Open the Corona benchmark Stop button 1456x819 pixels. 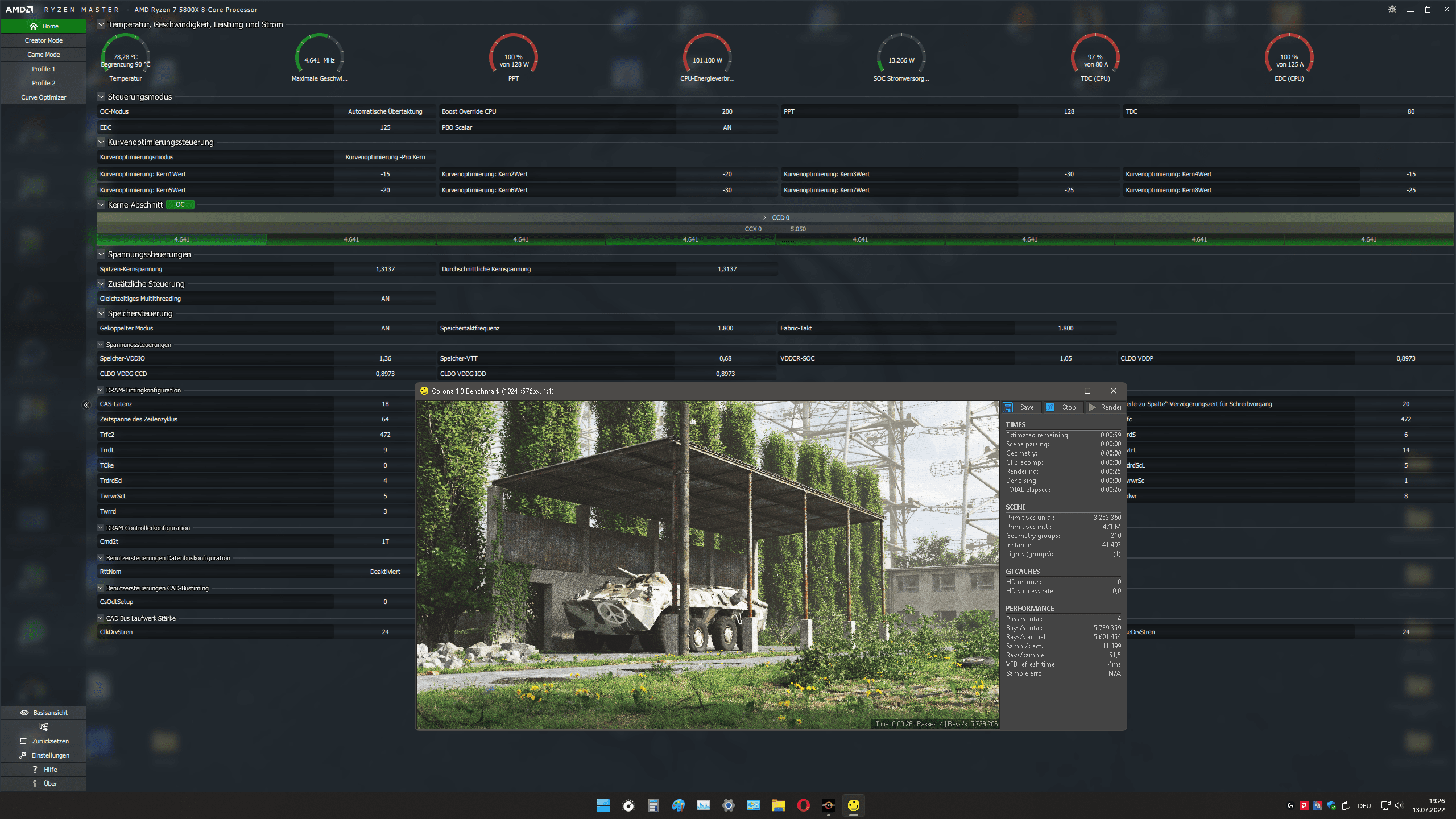tap(1062, 407)
